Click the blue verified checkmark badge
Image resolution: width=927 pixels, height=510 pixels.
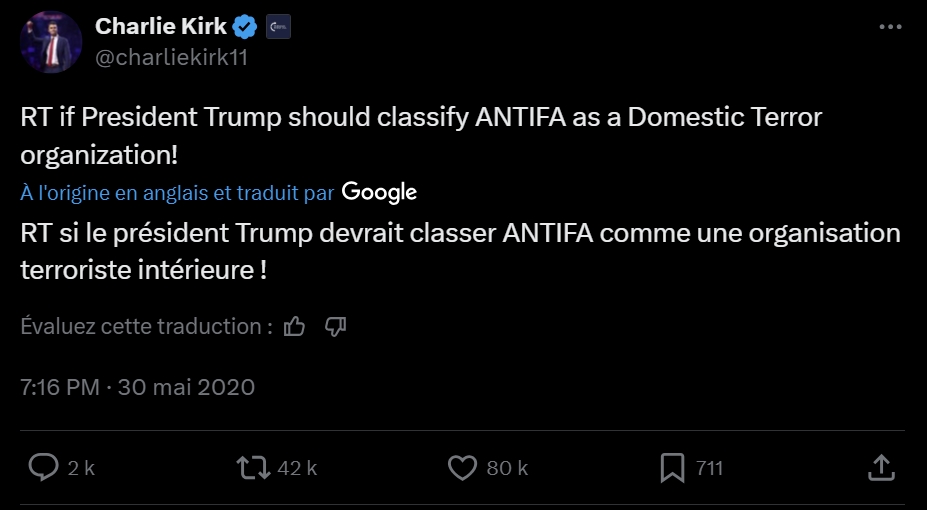246,28
